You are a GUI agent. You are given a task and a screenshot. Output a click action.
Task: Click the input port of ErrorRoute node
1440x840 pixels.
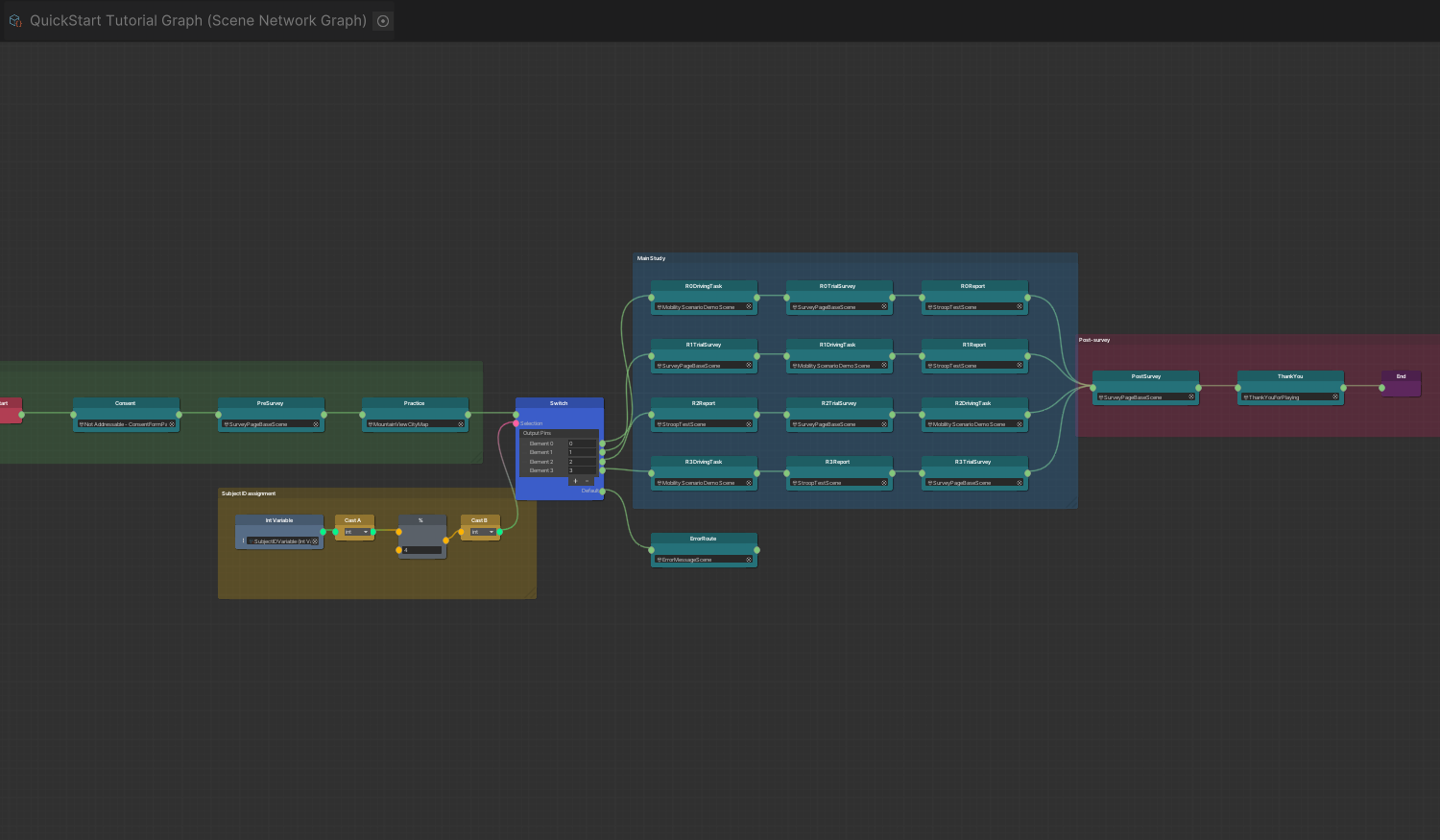(651, 550)
